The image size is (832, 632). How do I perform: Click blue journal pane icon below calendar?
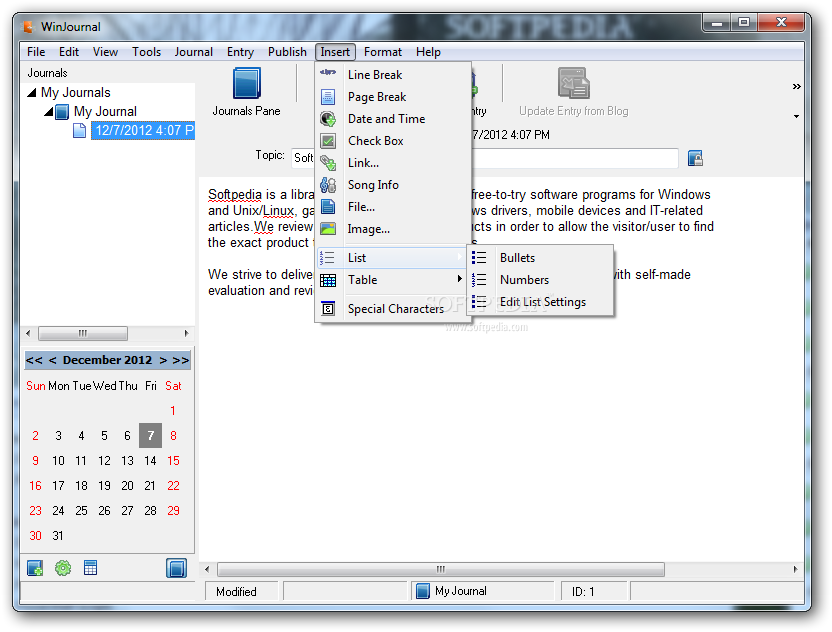point(176,568)
